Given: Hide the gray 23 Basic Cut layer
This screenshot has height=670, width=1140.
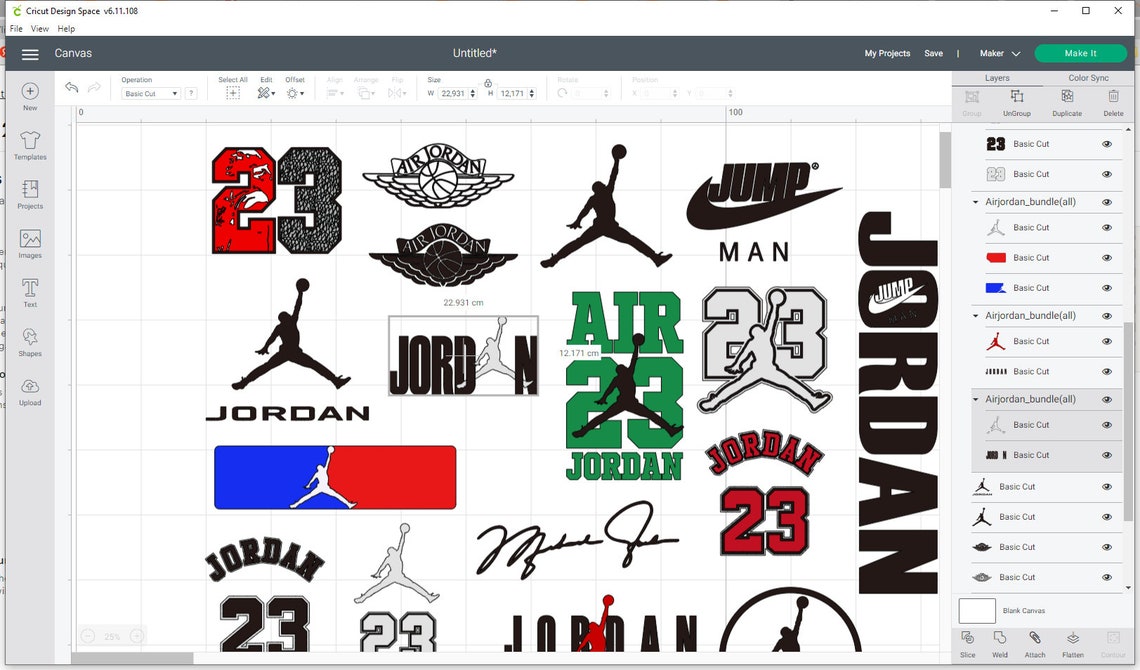Looking at the screenshot, I should [x=1107, y=174].
